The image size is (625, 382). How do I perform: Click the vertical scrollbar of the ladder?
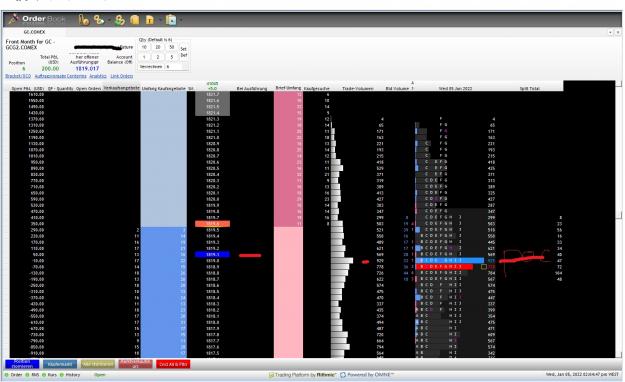[619, 219]
